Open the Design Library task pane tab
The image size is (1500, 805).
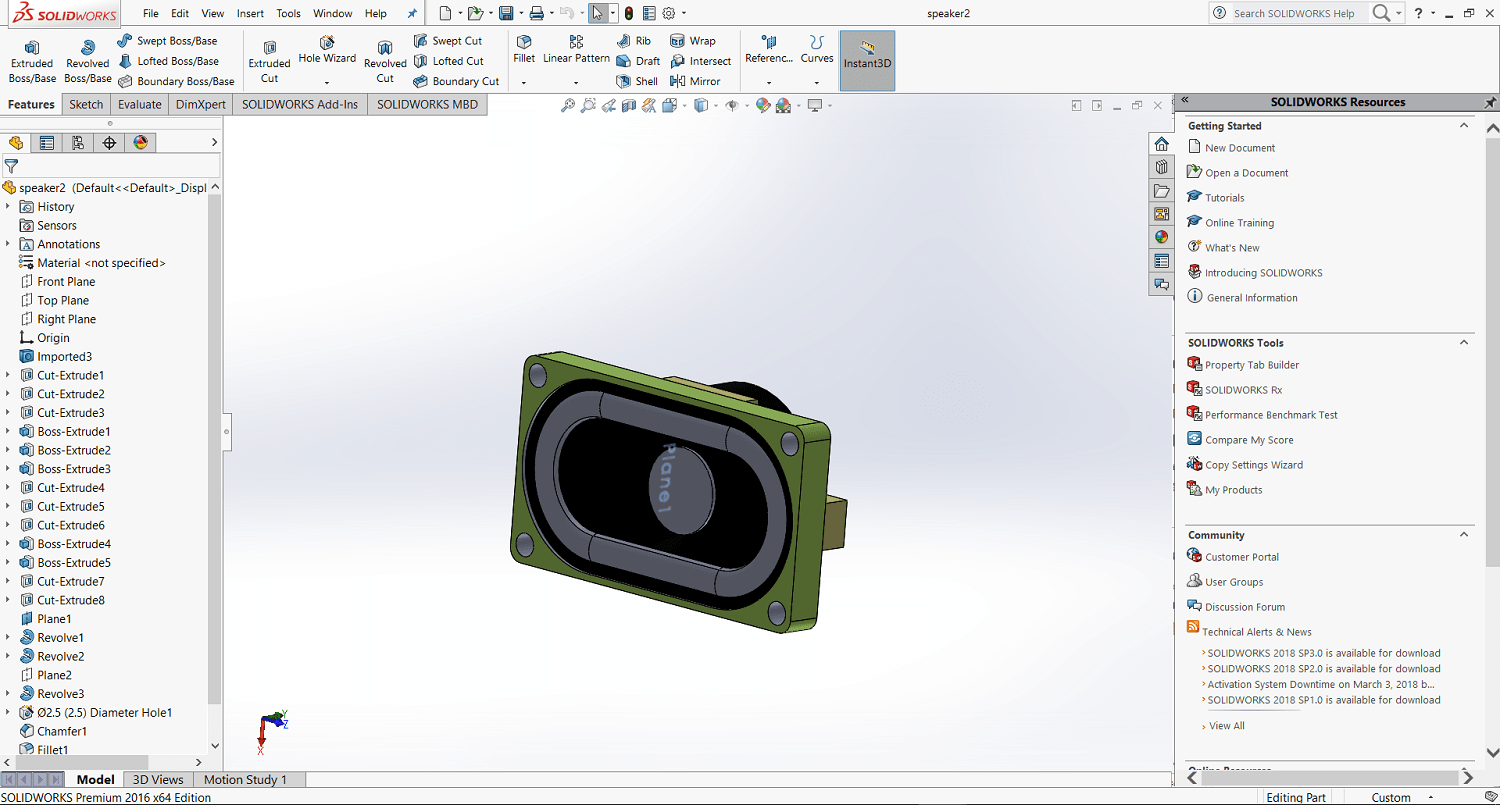(1161, 167)
